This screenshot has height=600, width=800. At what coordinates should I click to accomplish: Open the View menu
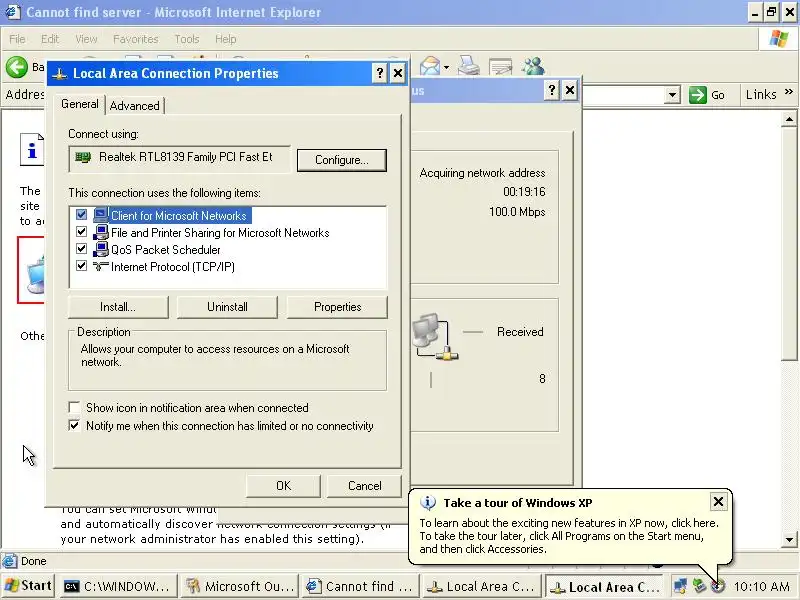tap(86, 39)
